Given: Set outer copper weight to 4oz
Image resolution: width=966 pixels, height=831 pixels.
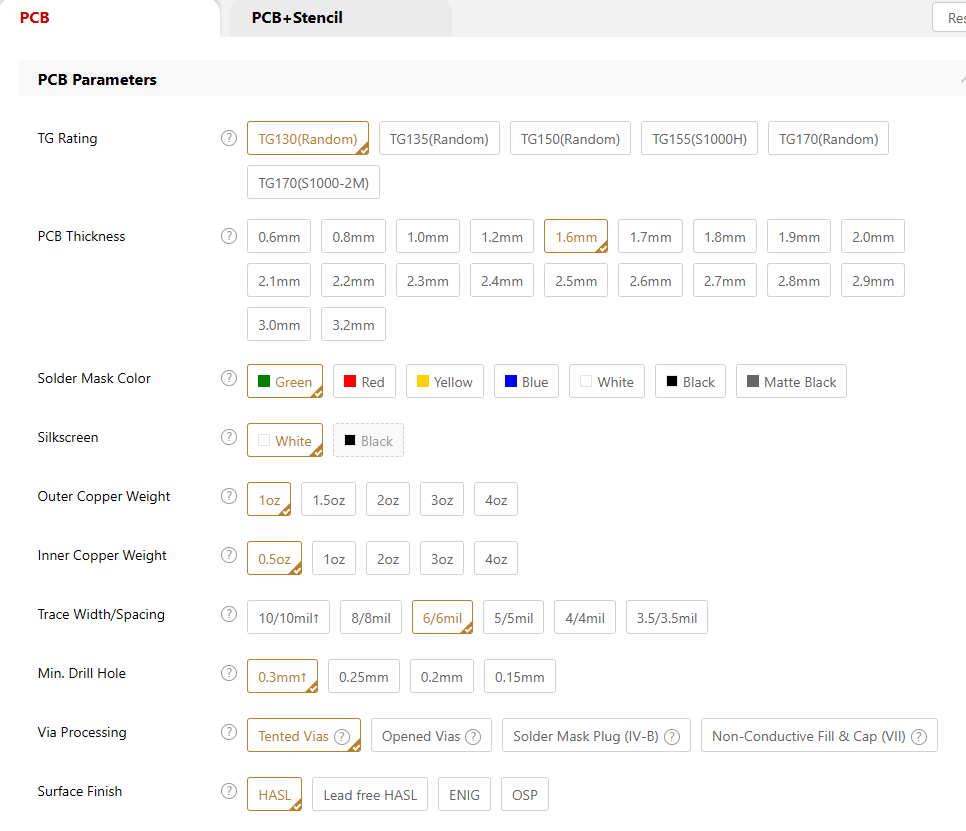Looking at the screenshot, I should pos(496,499).
